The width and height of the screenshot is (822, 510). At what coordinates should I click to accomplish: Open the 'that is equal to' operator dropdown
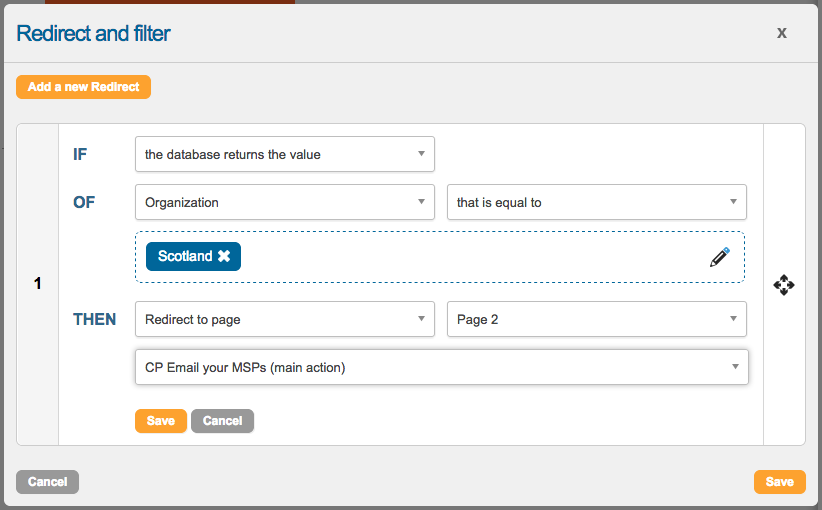(596, 202)
